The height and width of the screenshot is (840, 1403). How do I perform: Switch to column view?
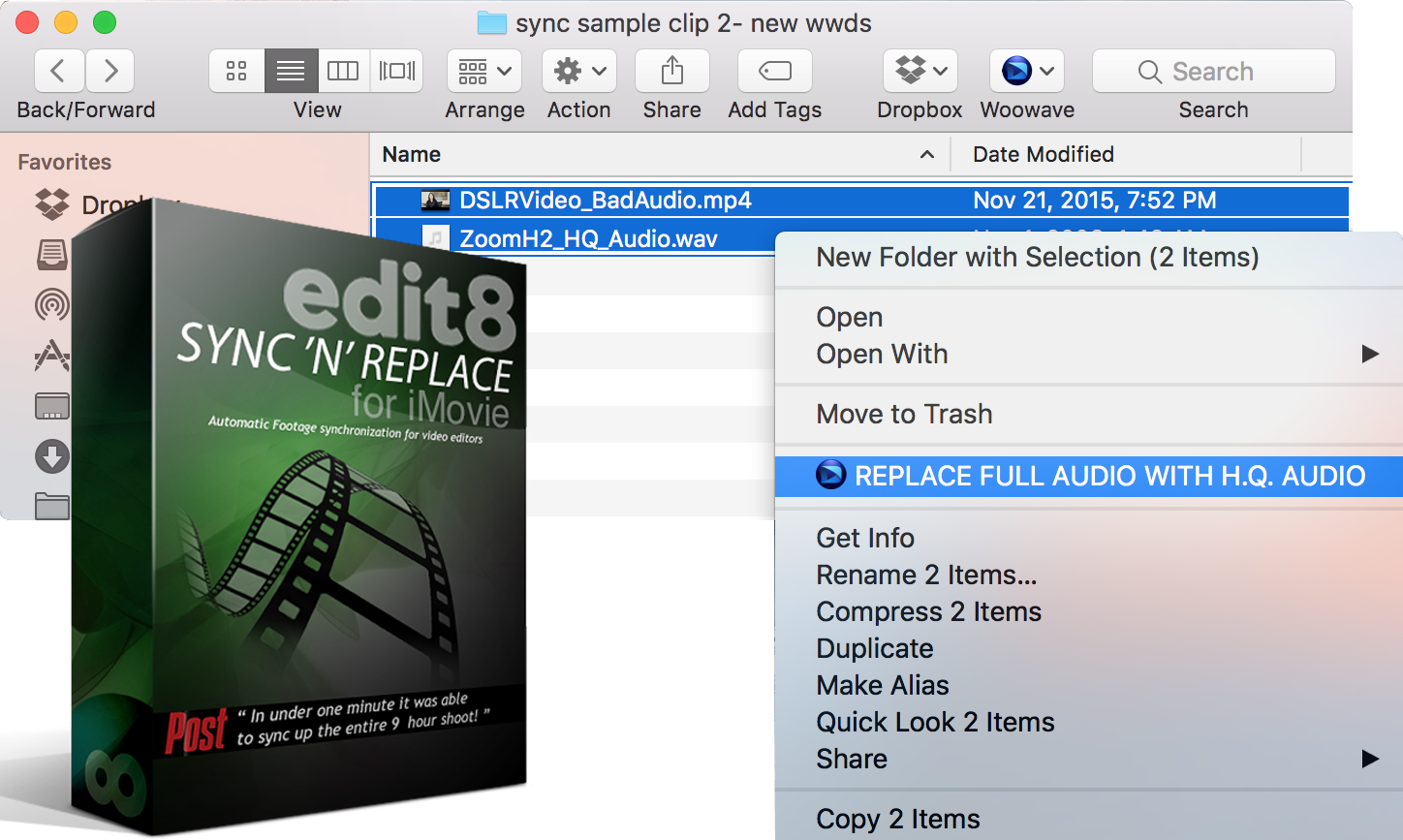tap(343, 71)
